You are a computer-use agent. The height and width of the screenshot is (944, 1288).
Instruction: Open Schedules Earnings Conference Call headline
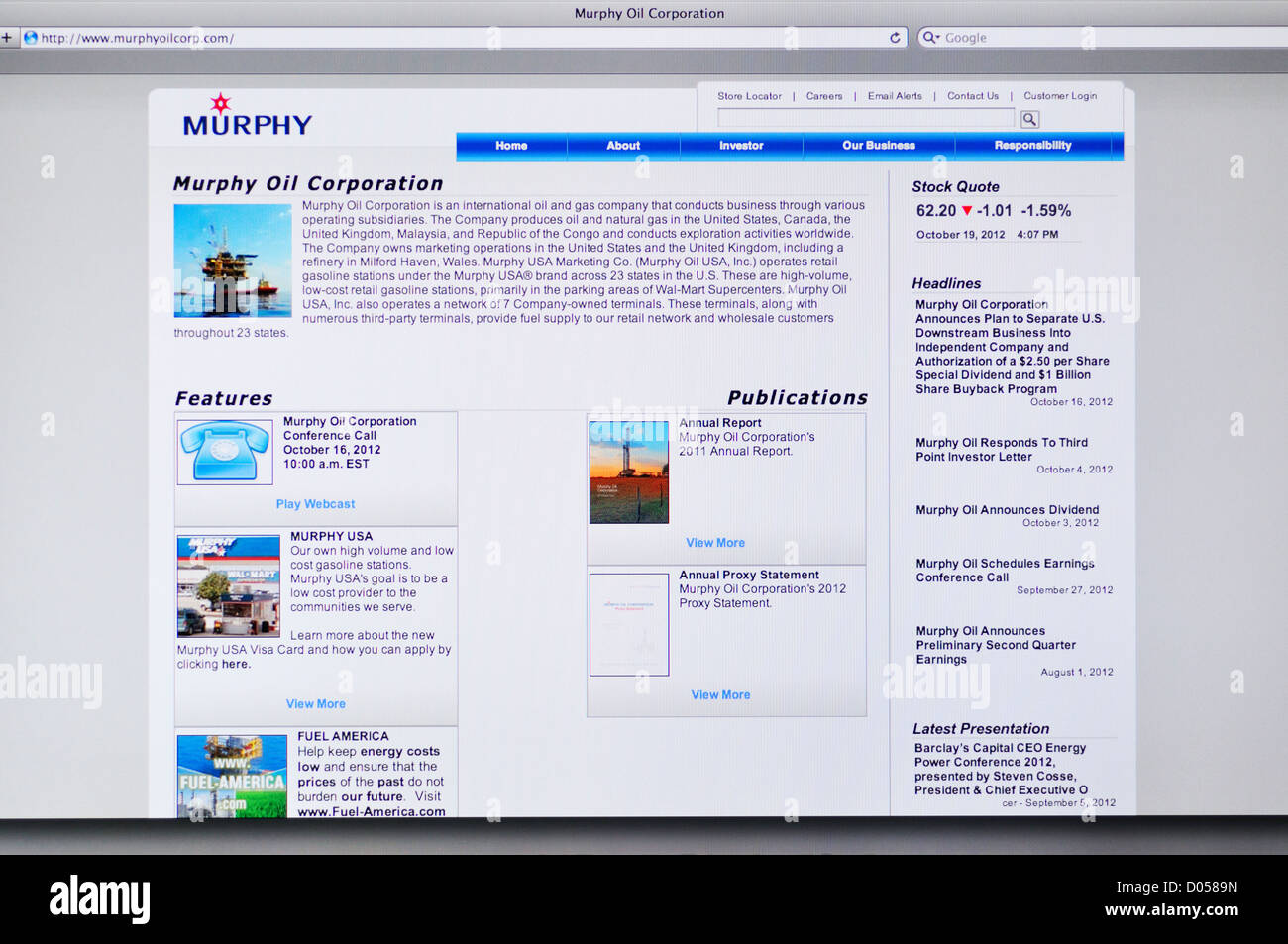tap(1005, 571)
